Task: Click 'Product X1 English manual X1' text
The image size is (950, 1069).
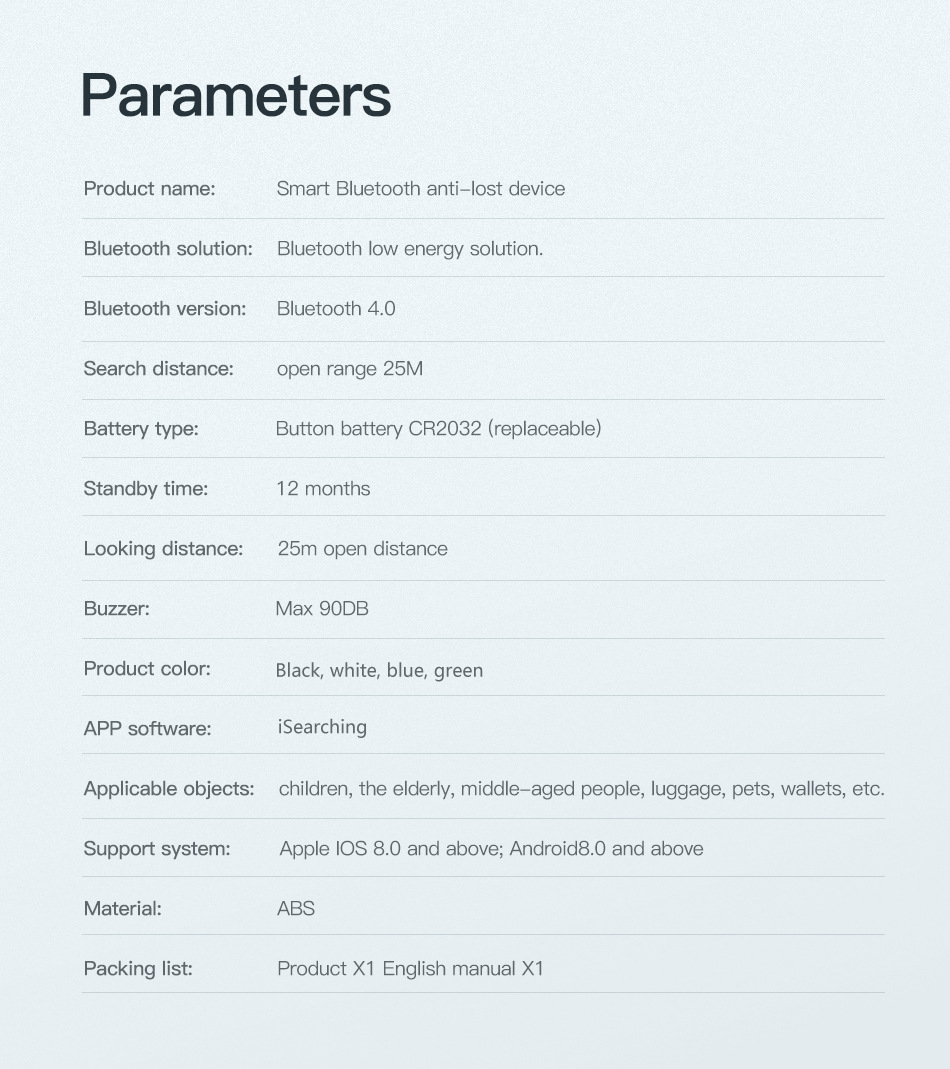Action: pos(410,969)
